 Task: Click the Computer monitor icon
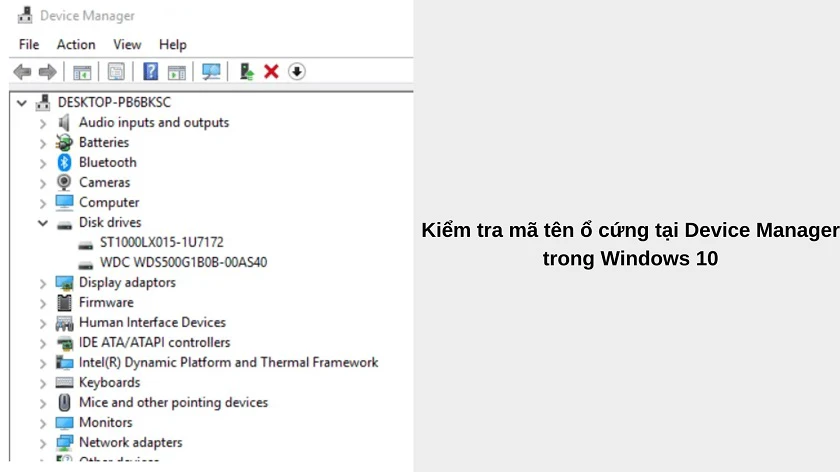[64, 203]
